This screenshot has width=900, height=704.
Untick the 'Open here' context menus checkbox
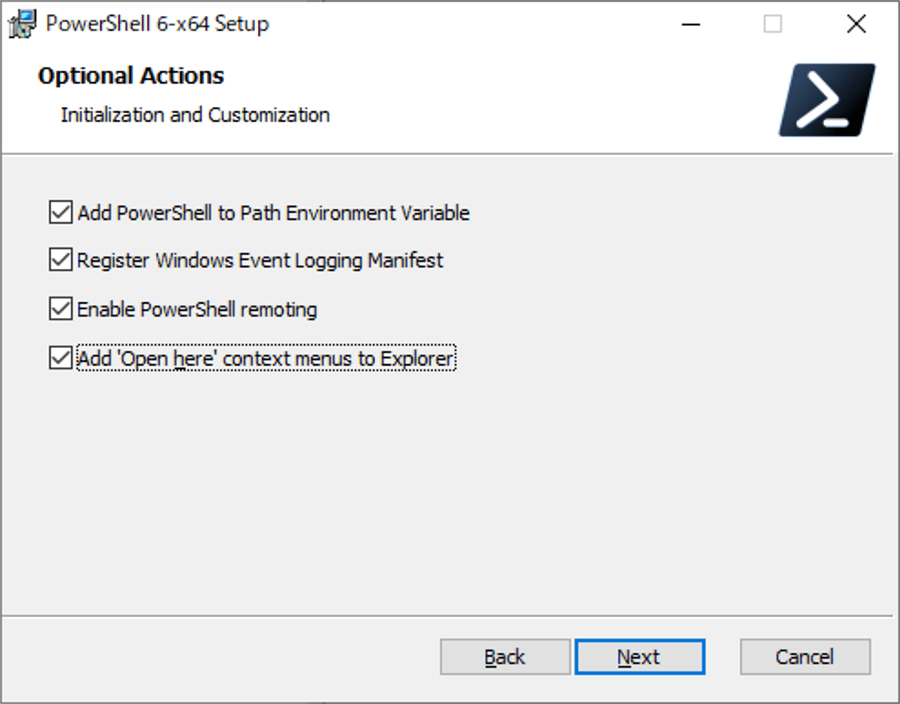tap(61, 358)
